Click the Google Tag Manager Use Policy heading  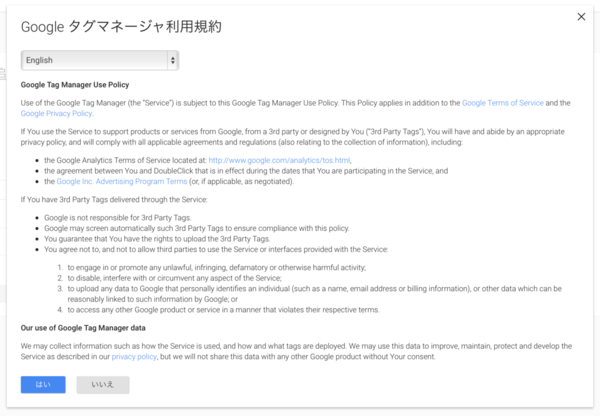coord(75,85)
